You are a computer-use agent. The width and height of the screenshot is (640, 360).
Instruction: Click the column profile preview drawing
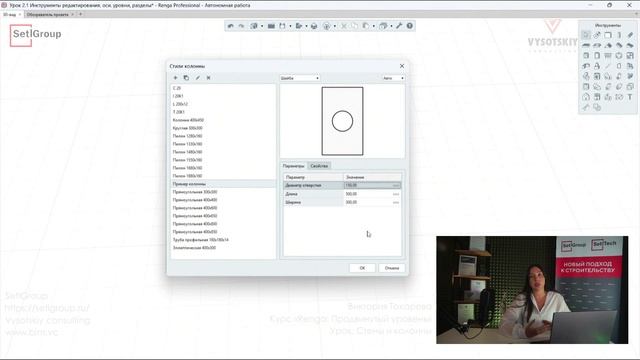[x=342, y=121]
